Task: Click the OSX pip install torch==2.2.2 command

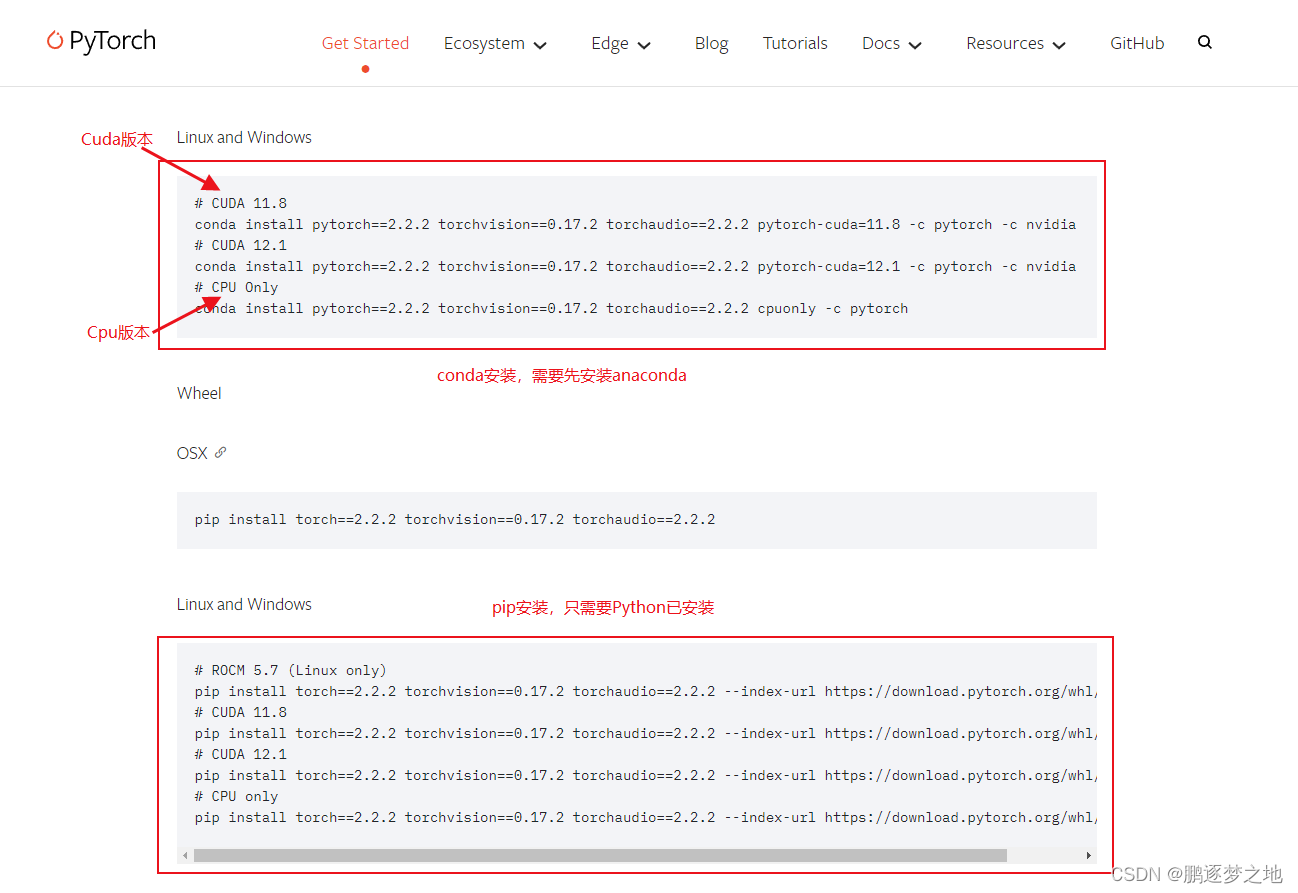Action: [x=455, y=519]
